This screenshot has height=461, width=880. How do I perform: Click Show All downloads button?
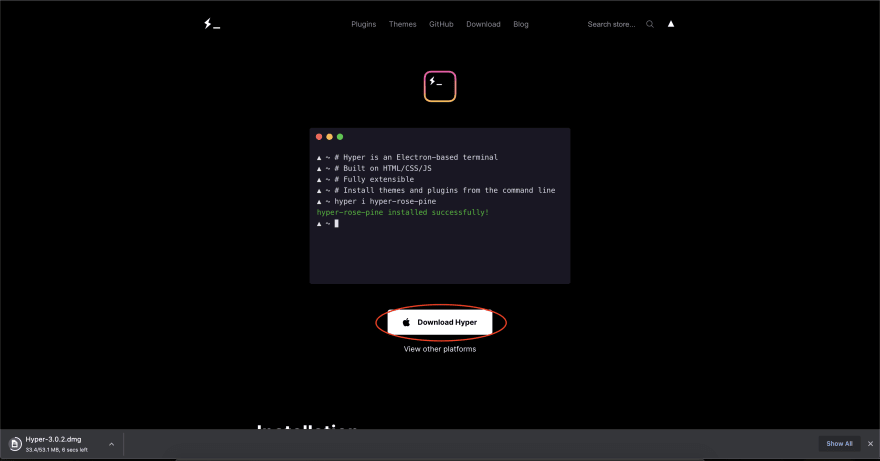[x=839, y=444]
